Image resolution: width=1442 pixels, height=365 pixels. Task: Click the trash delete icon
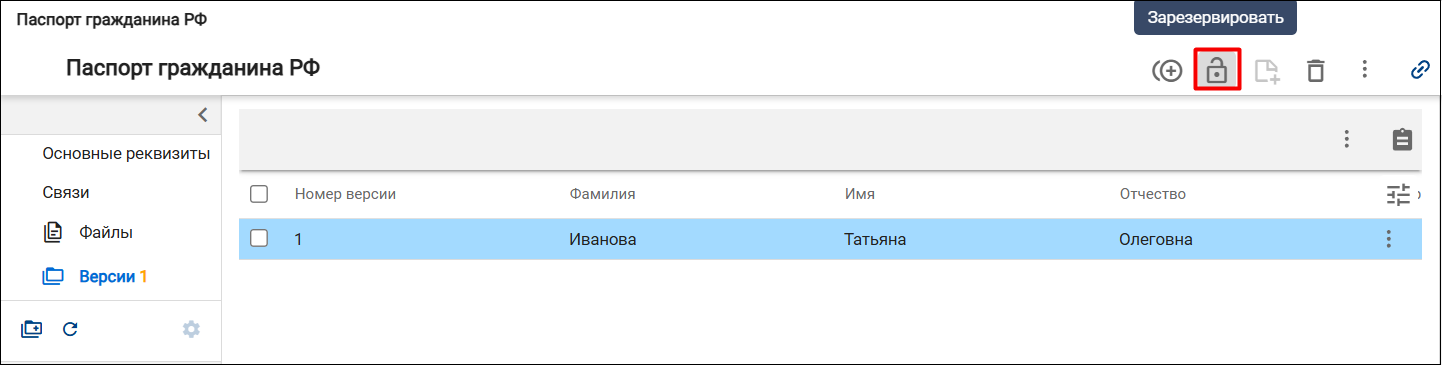tap(1316, 71)
